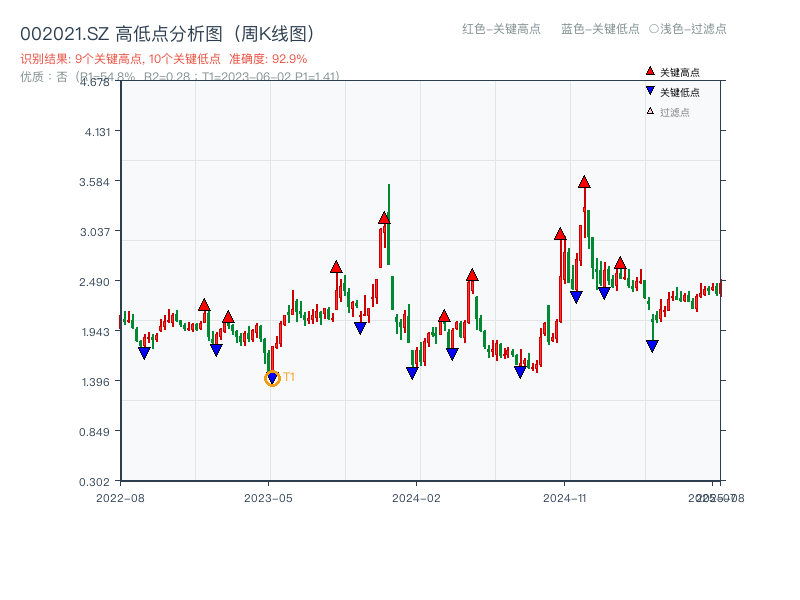The height and width of the screenshot is (600, 800).
Task: Click the 2024-11 date label on x-axis
Action: 567,495
